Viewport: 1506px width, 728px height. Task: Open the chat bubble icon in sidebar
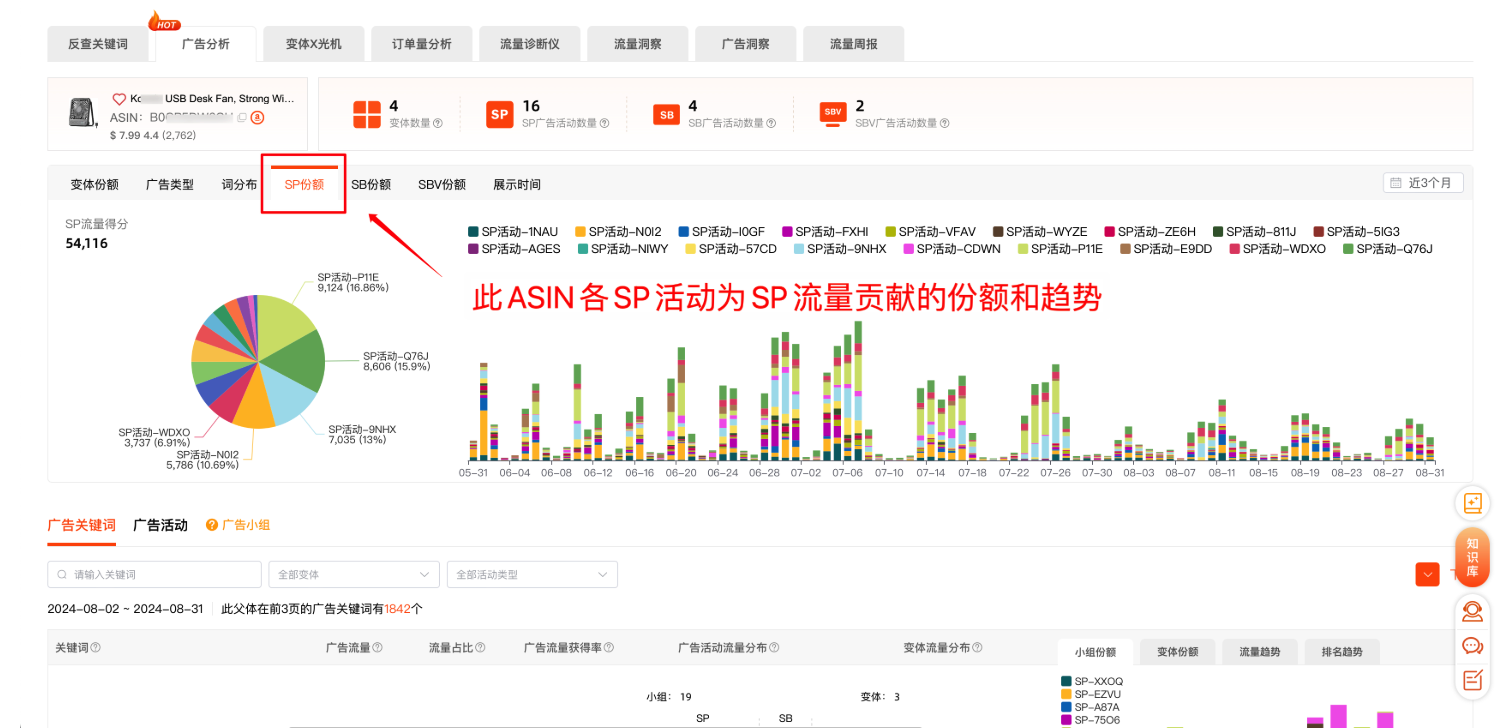pyautogui.click(x=1472, y=646)
